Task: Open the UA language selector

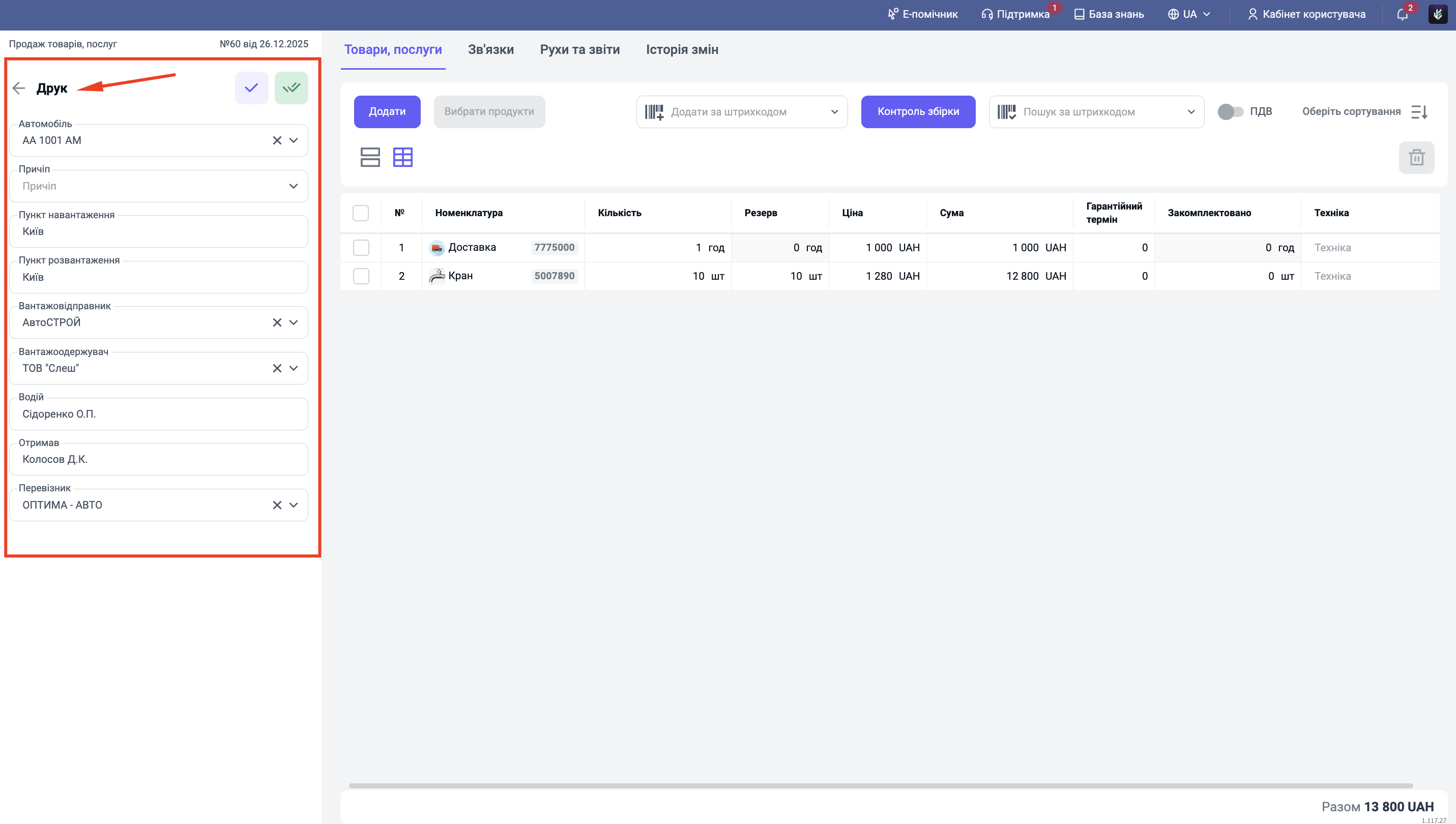Action: point(1189,14)
